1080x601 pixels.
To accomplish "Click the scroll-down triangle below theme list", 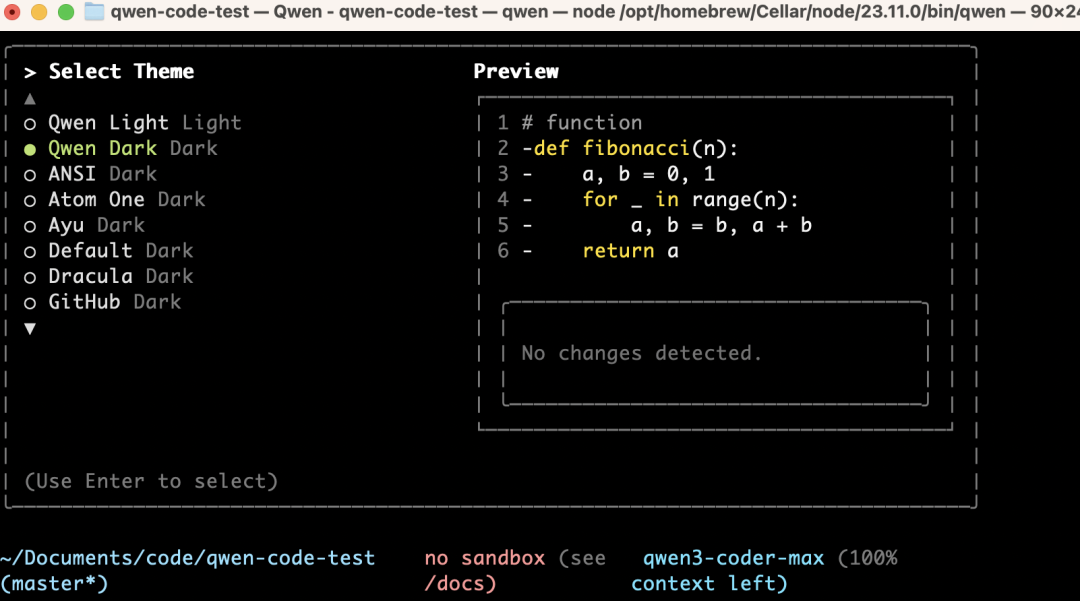I will tap(30, 329).
